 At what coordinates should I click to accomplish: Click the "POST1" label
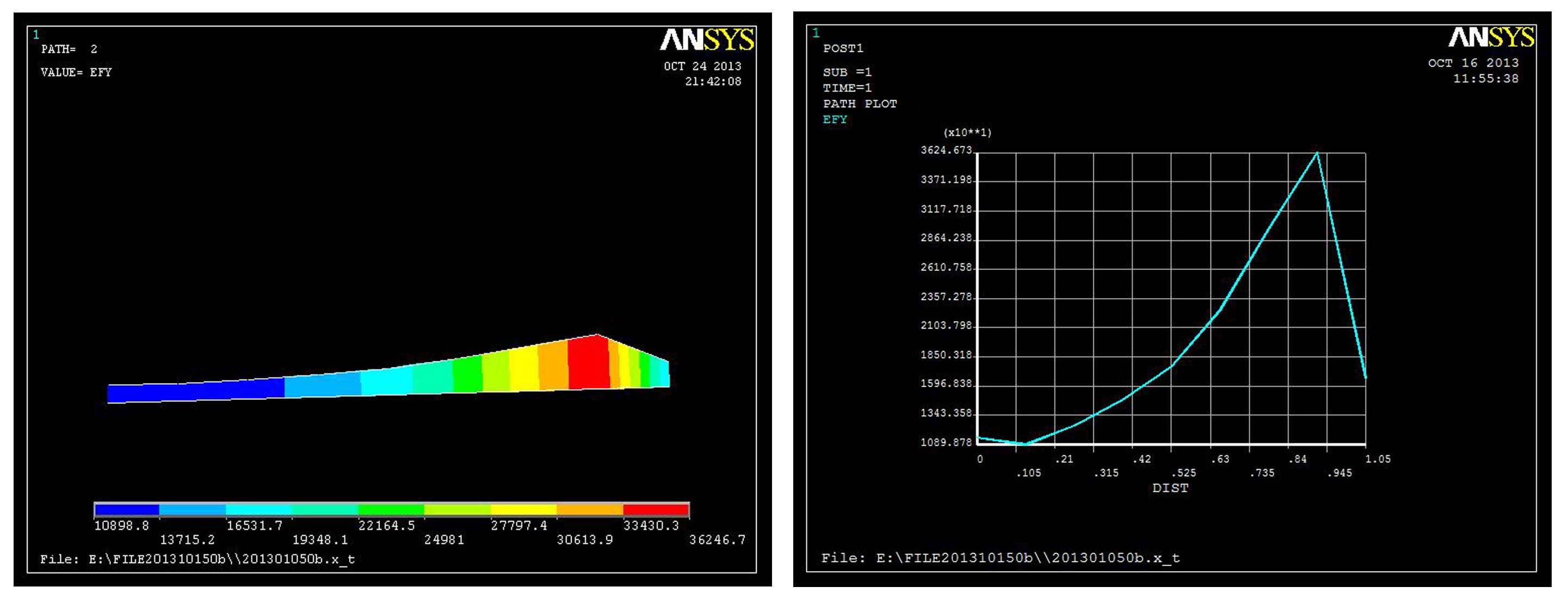click(x=843, y=48)
